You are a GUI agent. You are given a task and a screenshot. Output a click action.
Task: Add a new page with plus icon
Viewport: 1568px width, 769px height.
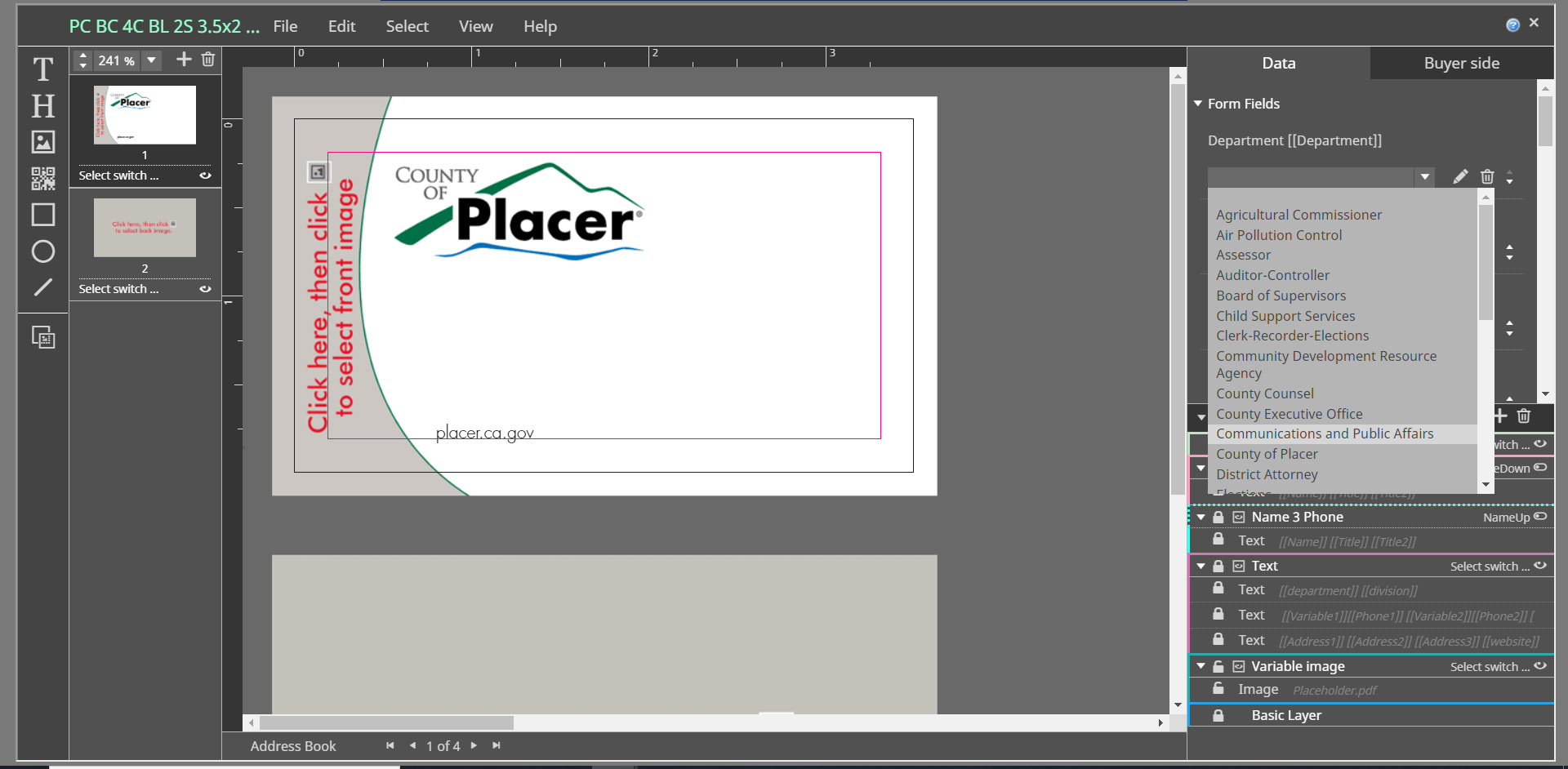184,60
